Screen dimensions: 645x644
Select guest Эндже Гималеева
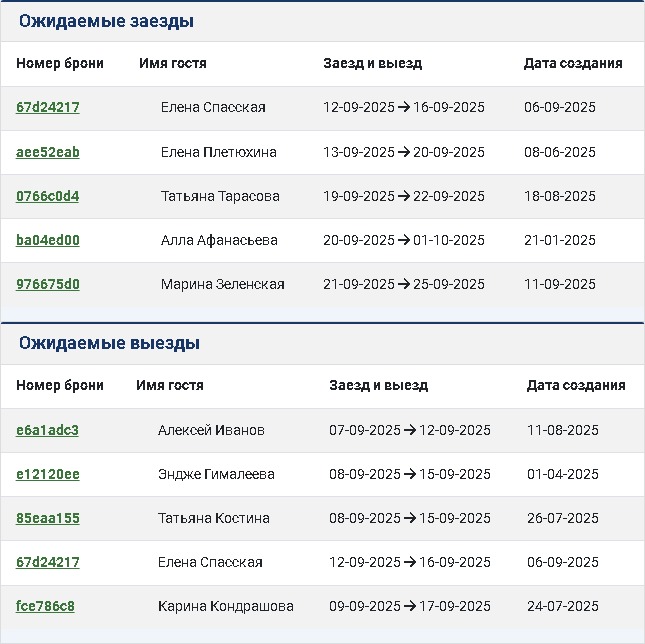(216, 474)
